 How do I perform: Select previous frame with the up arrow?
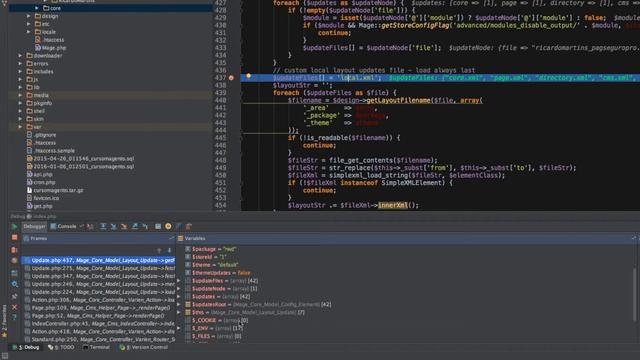[159, 250]
